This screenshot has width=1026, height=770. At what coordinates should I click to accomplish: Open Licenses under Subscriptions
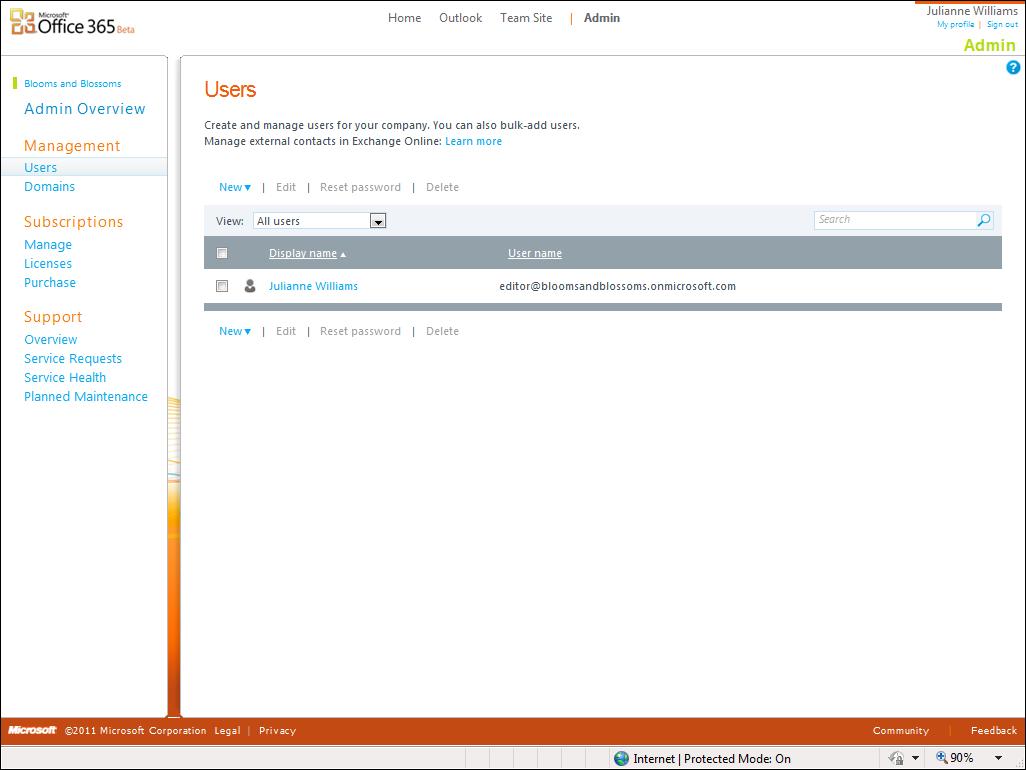pos(48,264)
